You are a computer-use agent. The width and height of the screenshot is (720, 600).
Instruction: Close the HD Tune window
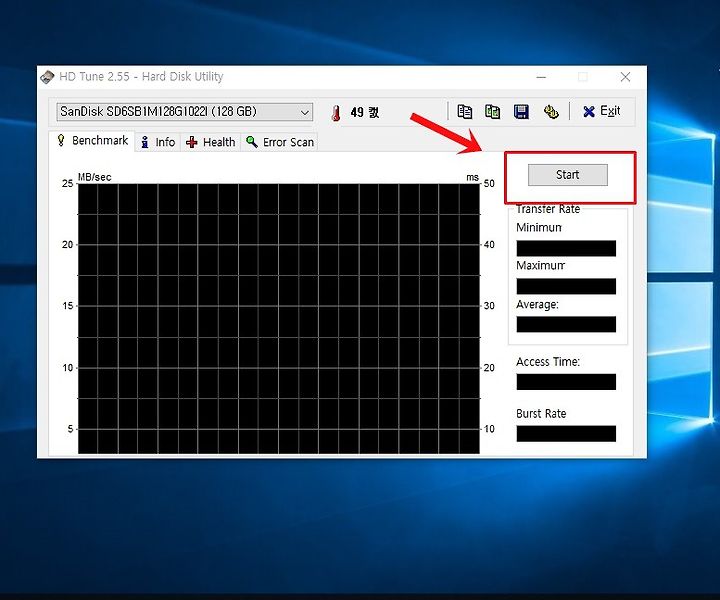pyautogui.click(x=625, y=77)
